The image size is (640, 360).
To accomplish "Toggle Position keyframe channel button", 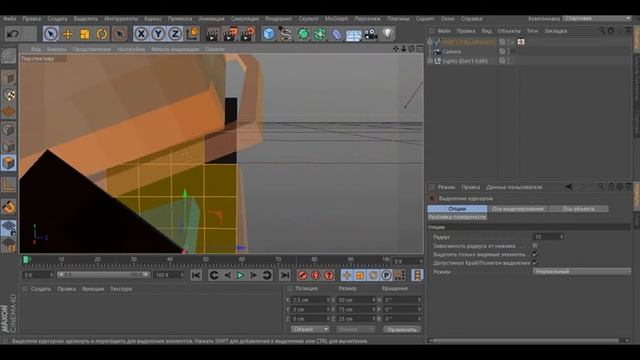I will [347, 275].
